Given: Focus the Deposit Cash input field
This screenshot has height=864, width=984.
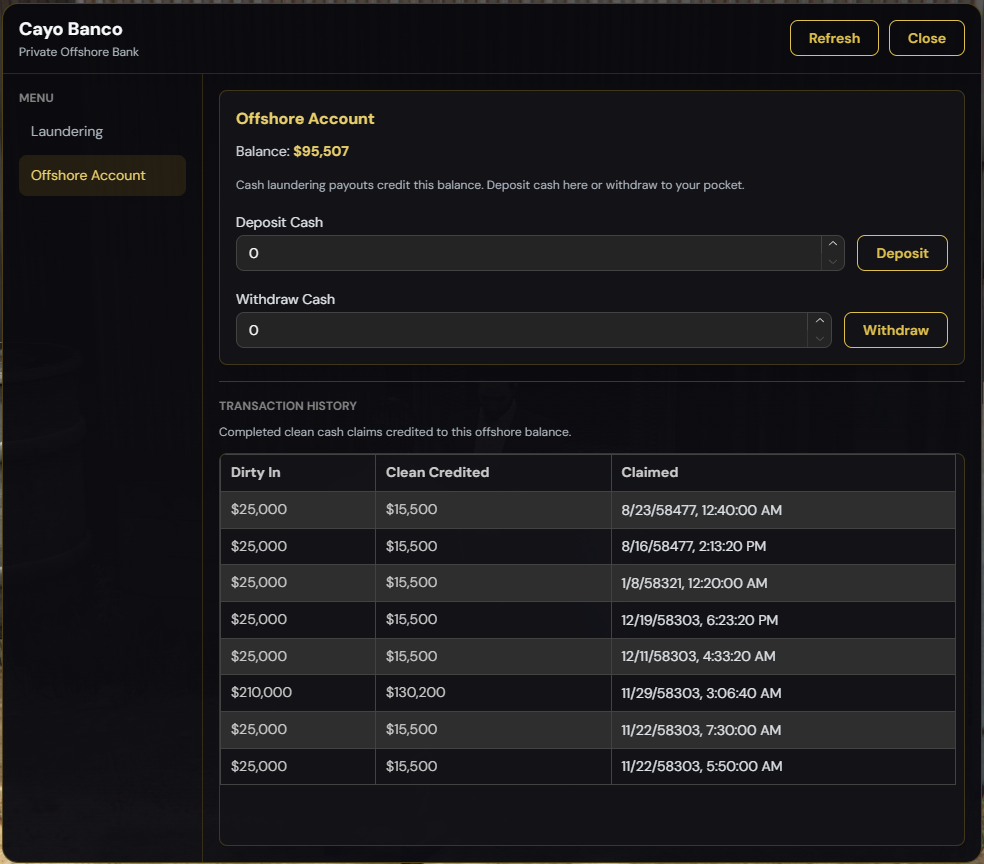Looking at the screenshot, I should click(528, 253).
